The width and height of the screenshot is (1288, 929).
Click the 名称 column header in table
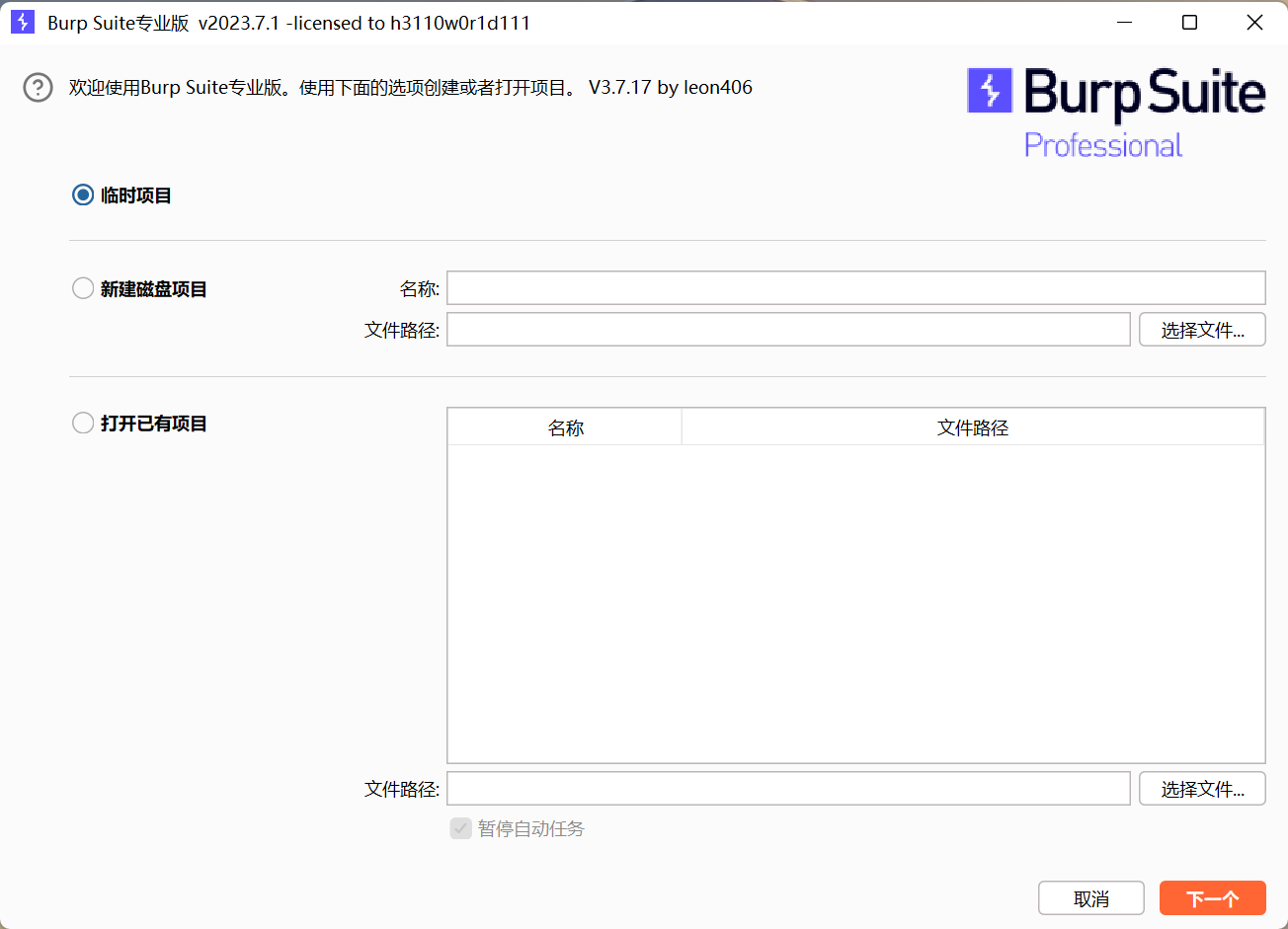[565, 427]
